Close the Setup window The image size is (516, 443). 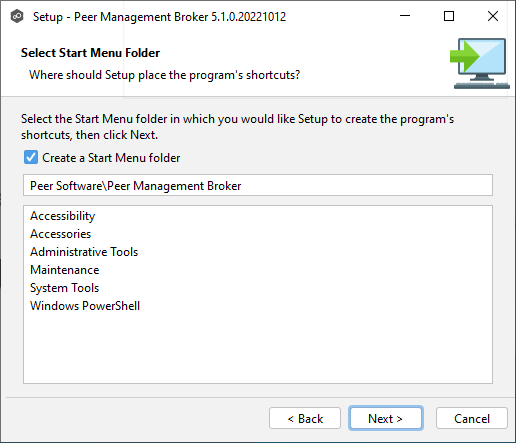click(x=493, y=16)
